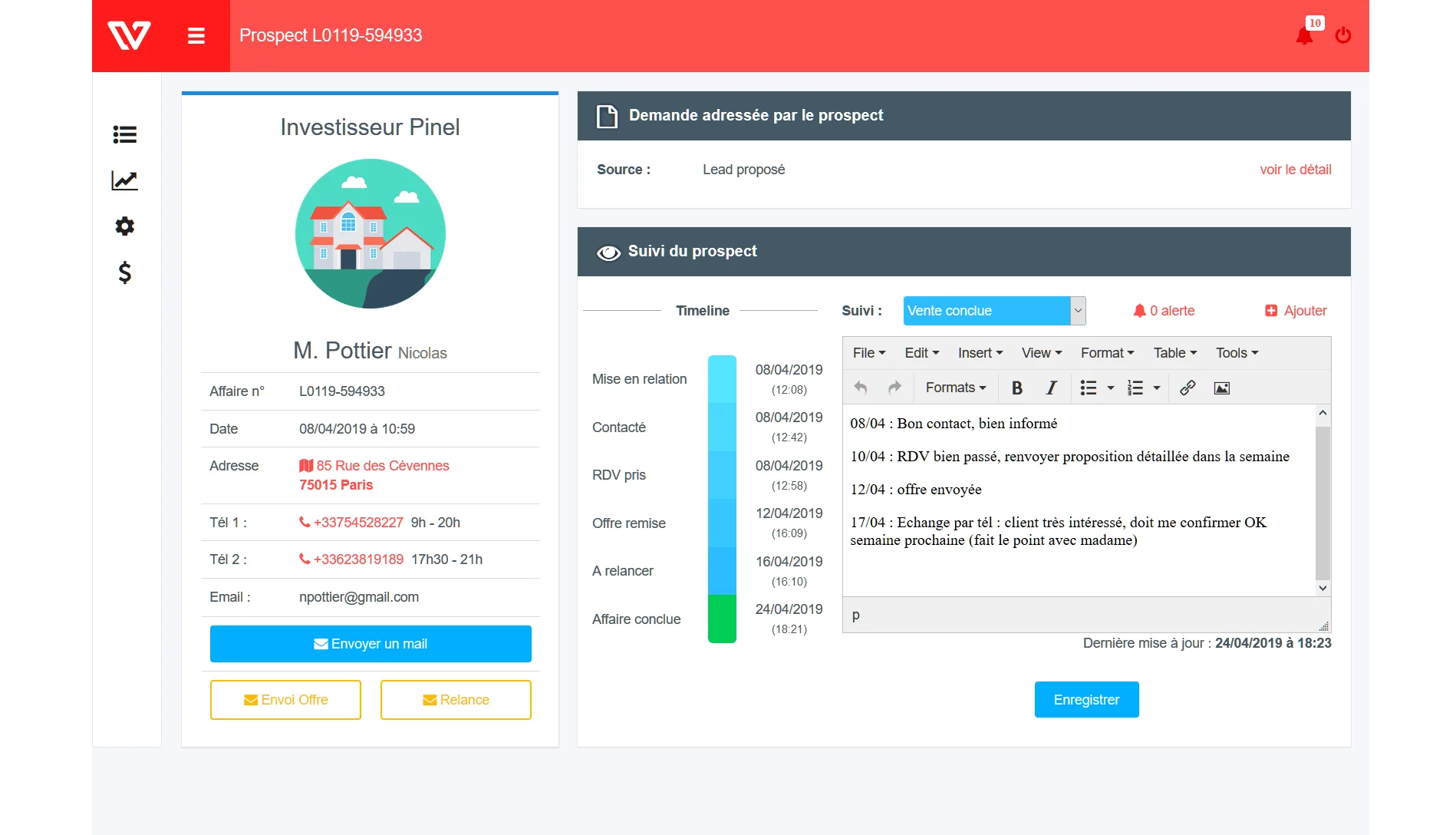Click the Enregistrer button
The height and width of the screenshot is (835, 1456).
pos(1086,700)
